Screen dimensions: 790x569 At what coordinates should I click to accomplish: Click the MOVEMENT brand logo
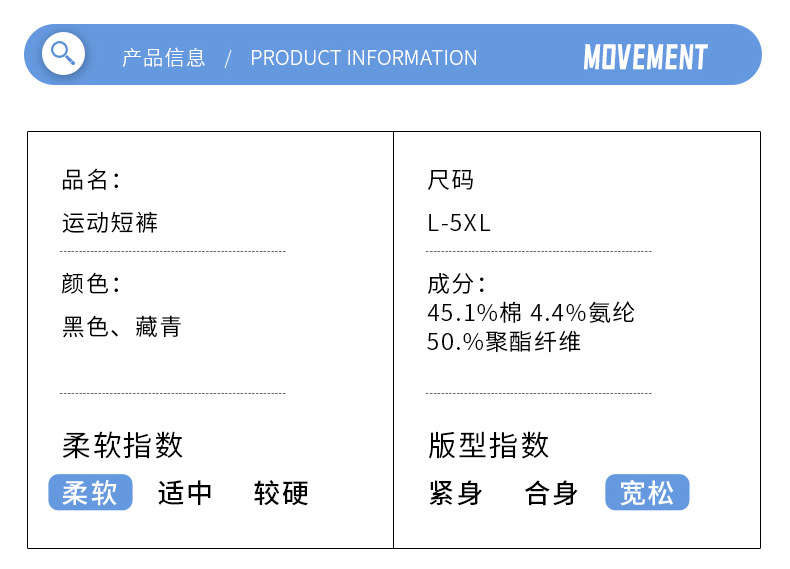pos(645,57)
